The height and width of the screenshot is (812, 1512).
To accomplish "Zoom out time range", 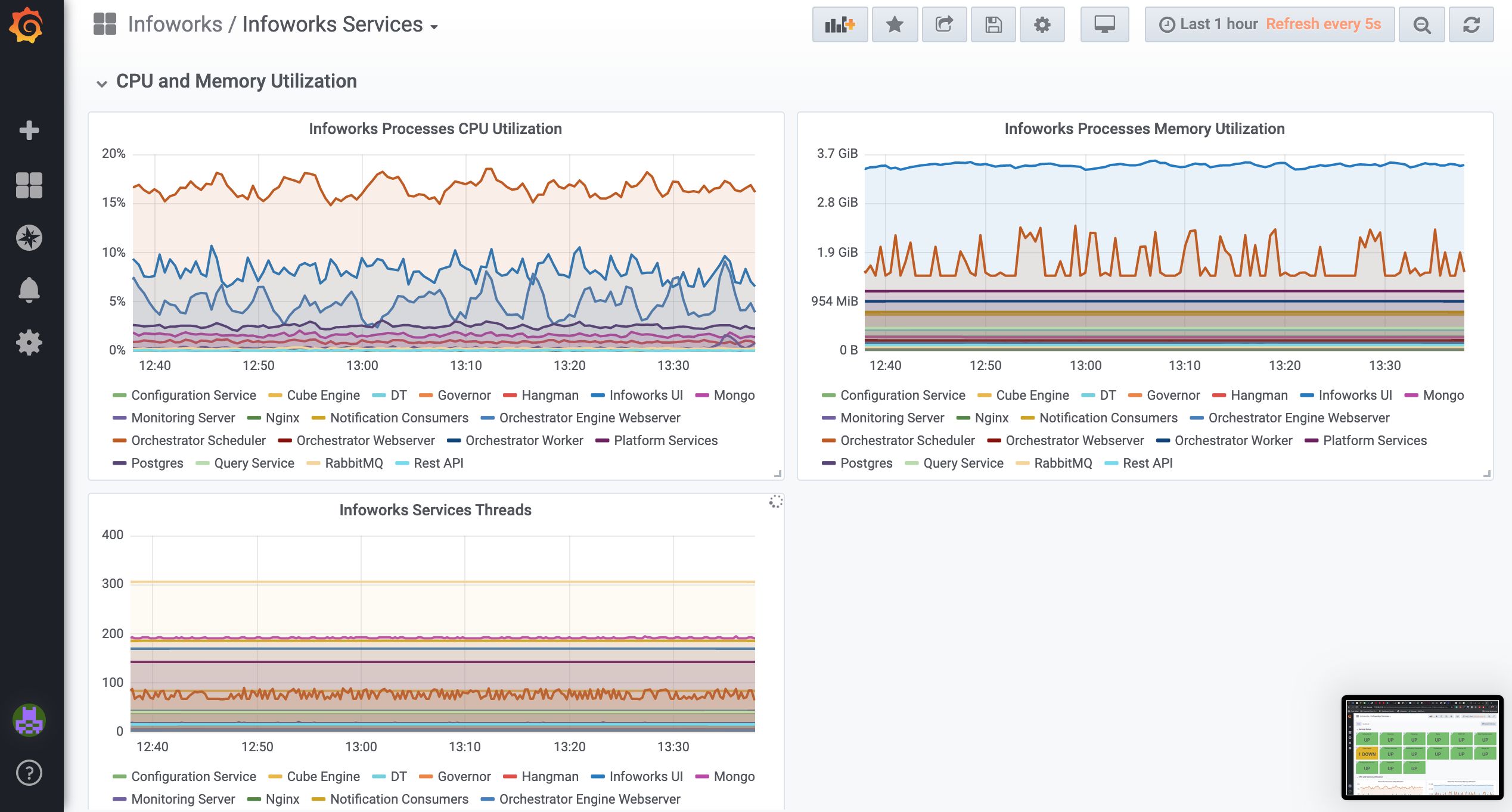I will pos(1421,24).
